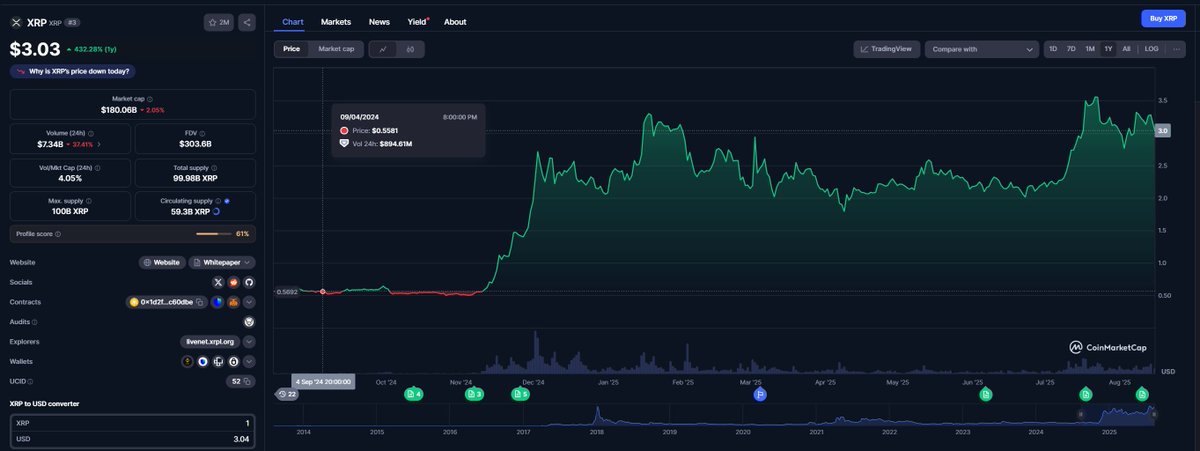Open the Yield tab
Image resolution: width=1200 pixels, height=451 pixels.
[x=418, y=21]
